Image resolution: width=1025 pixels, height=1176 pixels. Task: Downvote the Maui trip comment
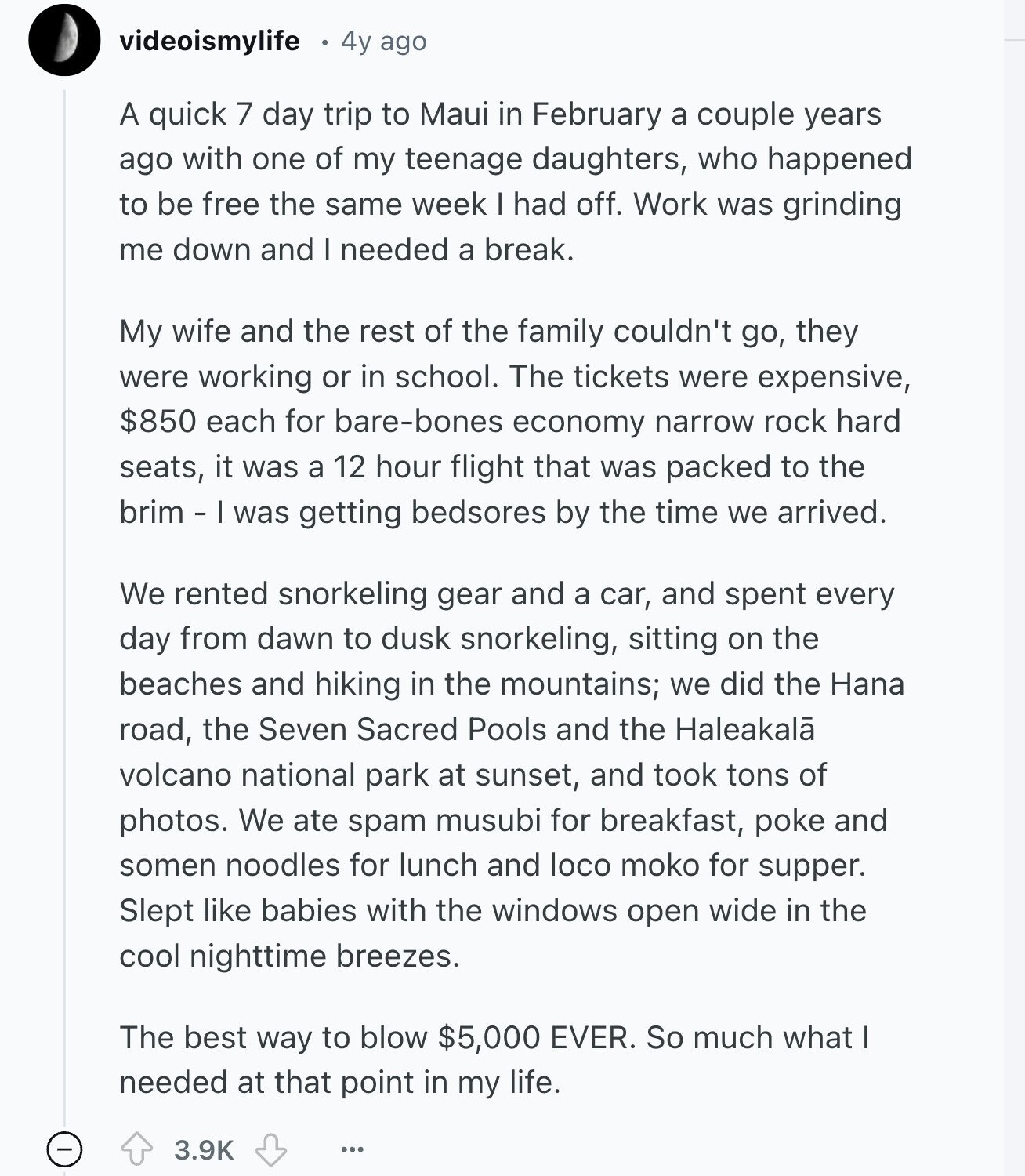(x=271, y=1149)
